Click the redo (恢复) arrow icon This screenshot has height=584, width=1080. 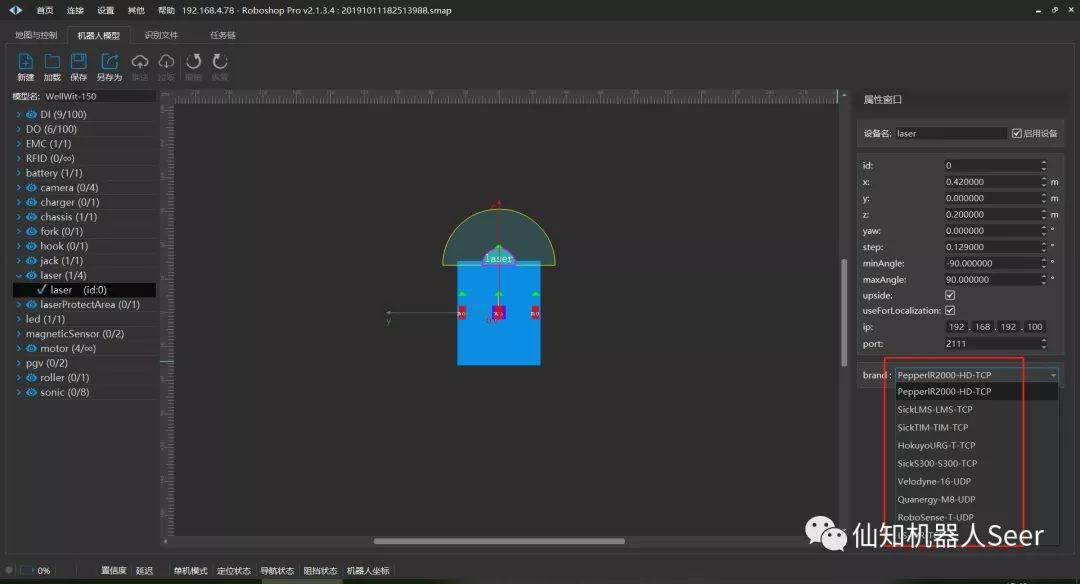point(219,62)
